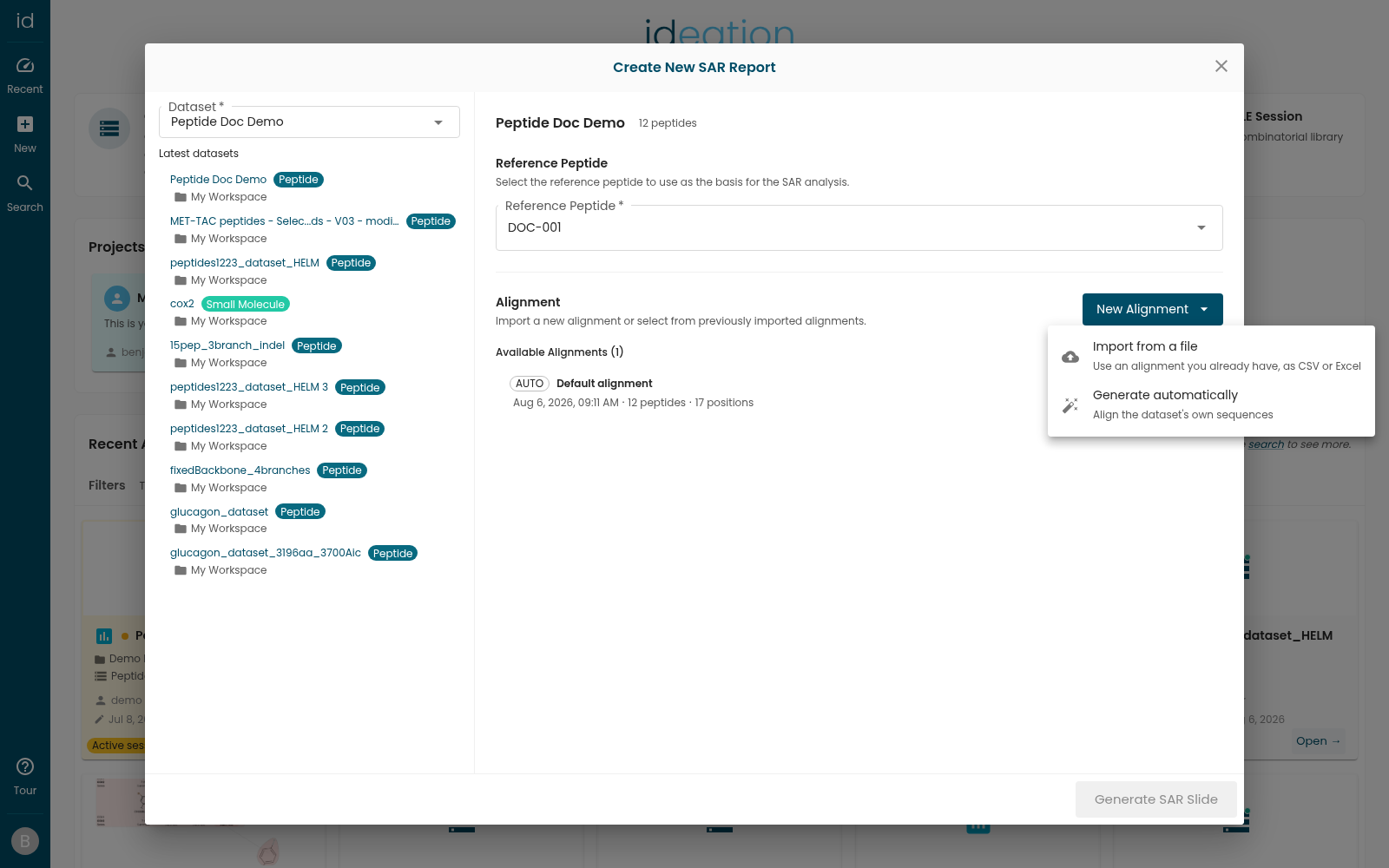Image resolution: width=1389 pixels, height=868 pixels.
Task: Open Search from the sidebar
Action: (25, 194)
